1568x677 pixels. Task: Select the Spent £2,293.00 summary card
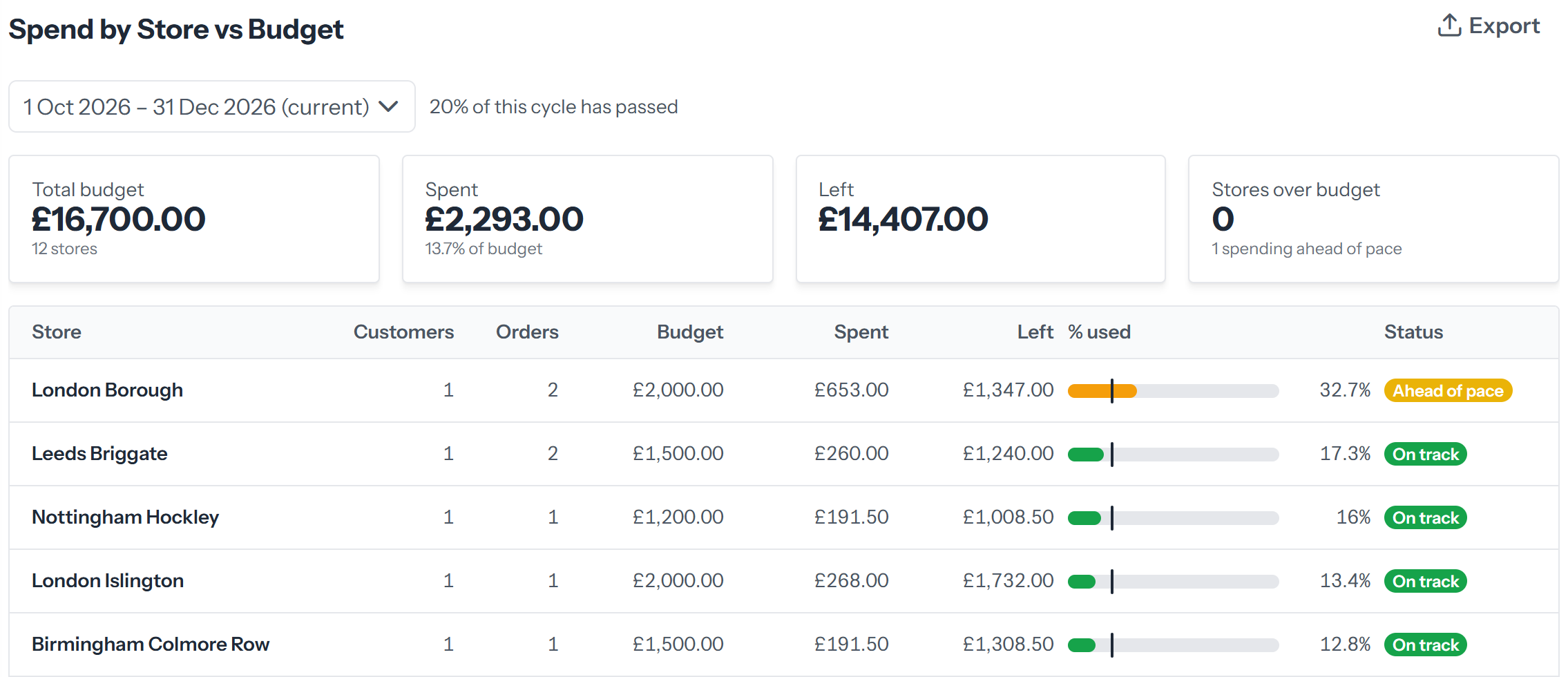point(588,219)
